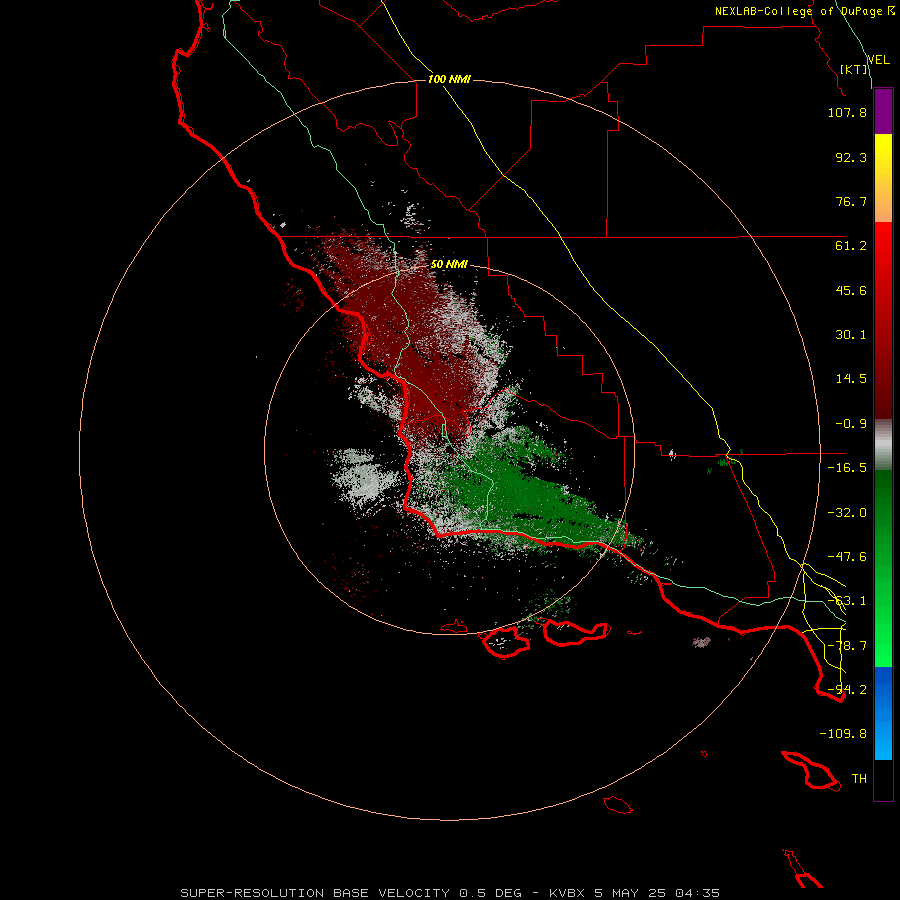The width and height of the screenshot is (900, 900).
Task: Click the -0.9 legend value
Action: click(x=851, y=424)
